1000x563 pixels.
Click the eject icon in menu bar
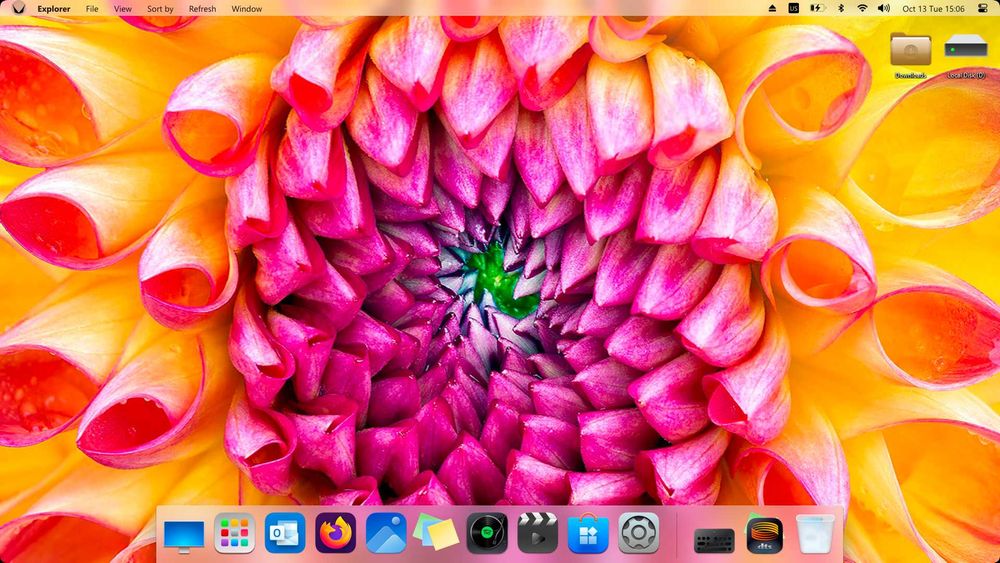tap(772, 8)
